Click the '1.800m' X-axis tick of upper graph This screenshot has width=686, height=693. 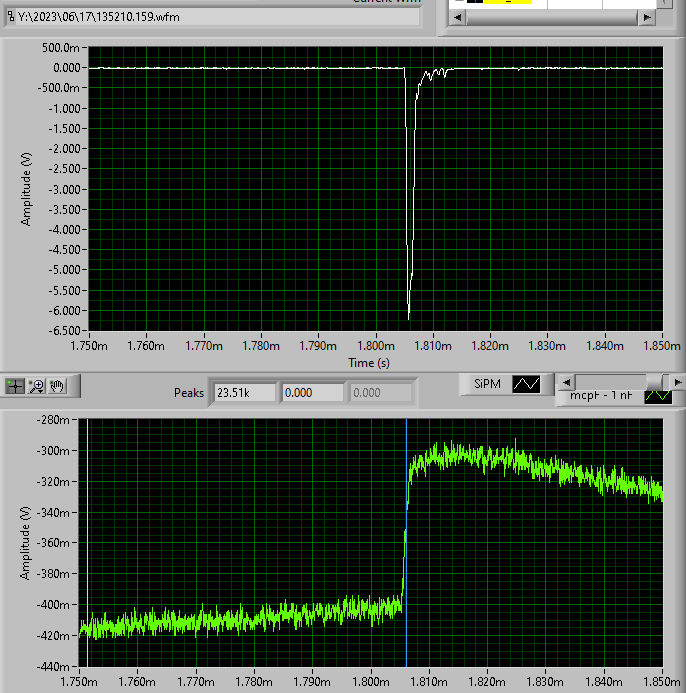click(376, 346)
